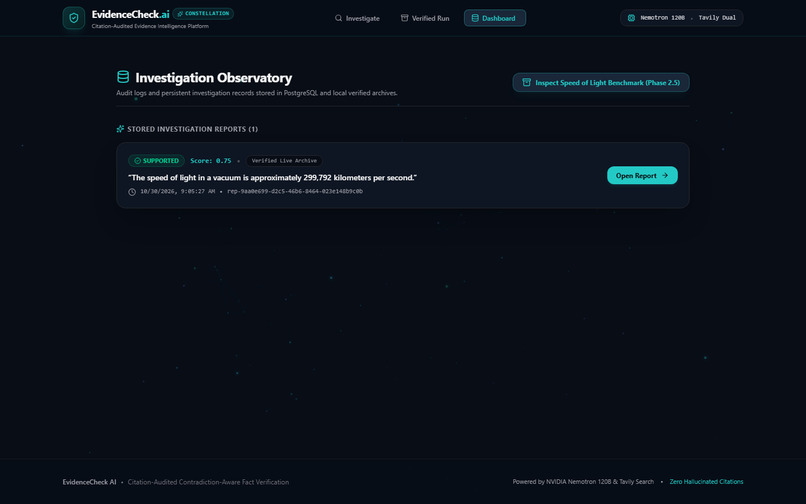
Task: Click the Verified Live Archive tag
Action: tap(284, 160)
